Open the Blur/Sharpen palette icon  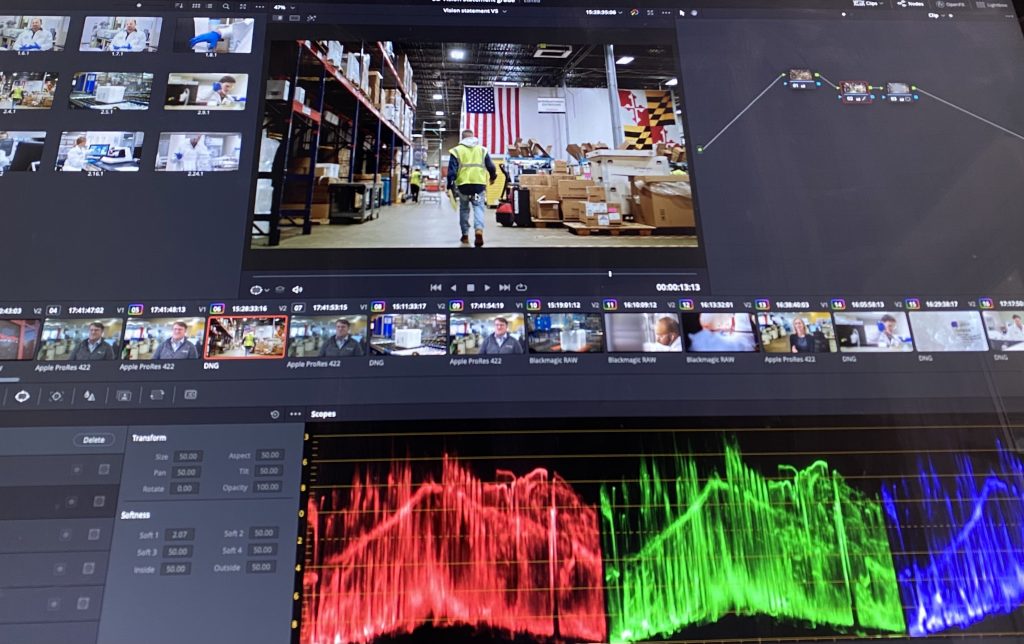pos(89,396)
